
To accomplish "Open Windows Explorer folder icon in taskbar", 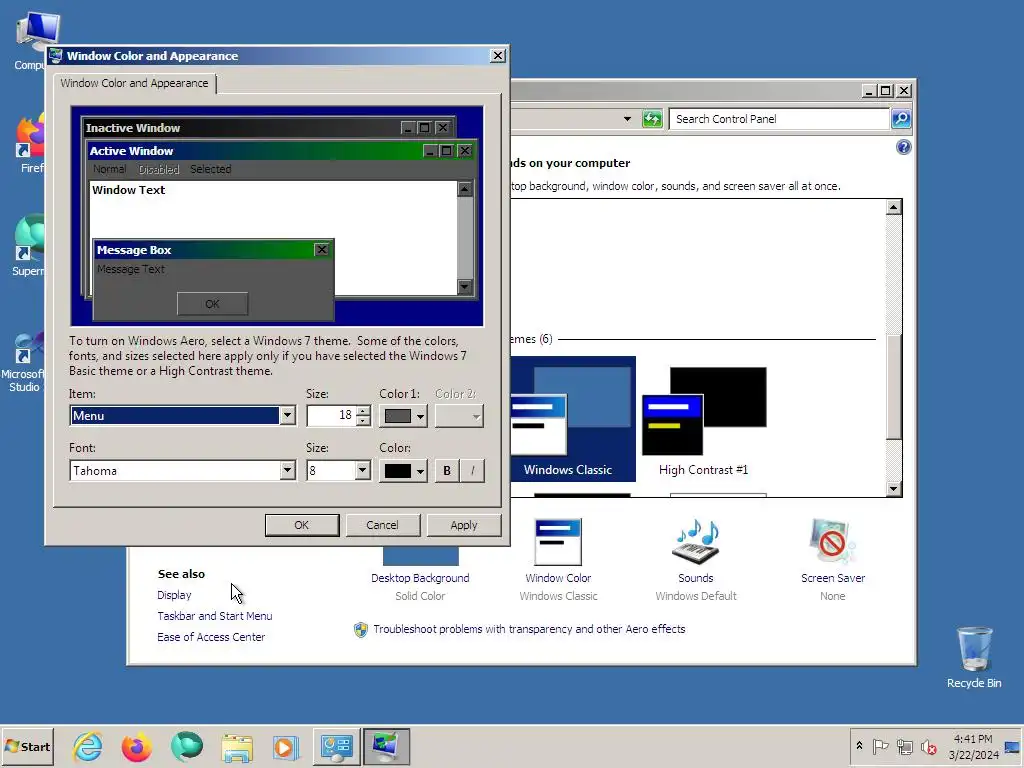I will pos(236,746).
